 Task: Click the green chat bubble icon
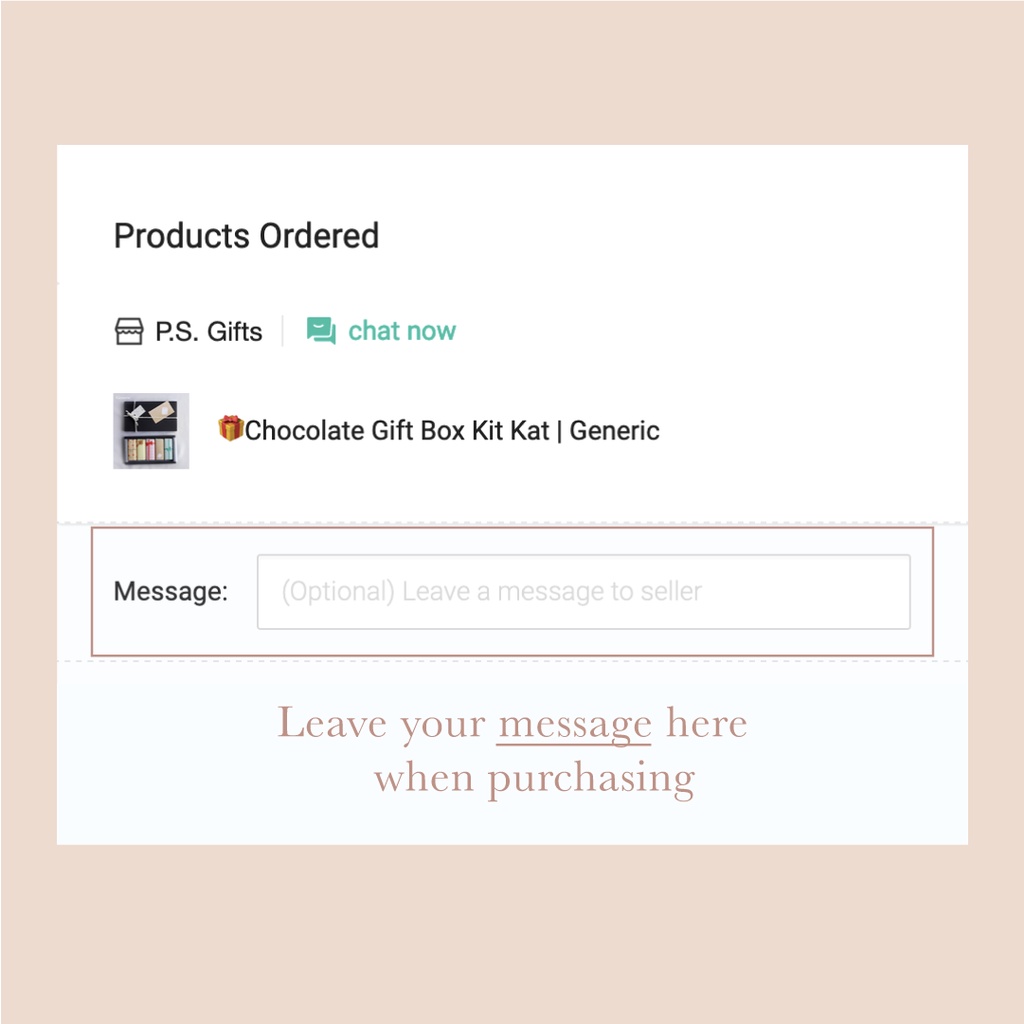pos(321,331)
